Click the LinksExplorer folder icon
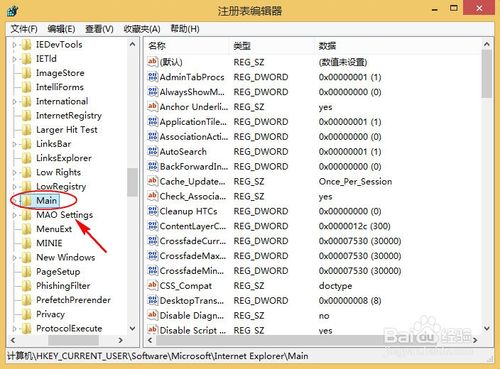 (27, 158)
